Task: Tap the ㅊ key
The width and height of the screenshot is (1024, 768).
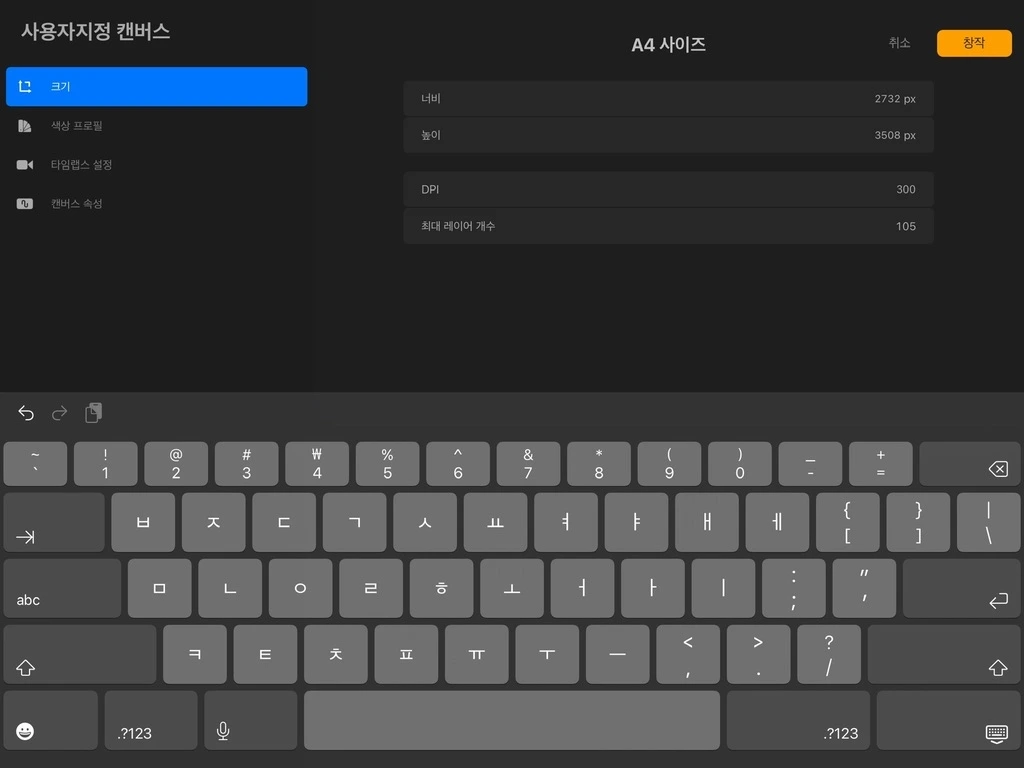Action: coord(336,654)
